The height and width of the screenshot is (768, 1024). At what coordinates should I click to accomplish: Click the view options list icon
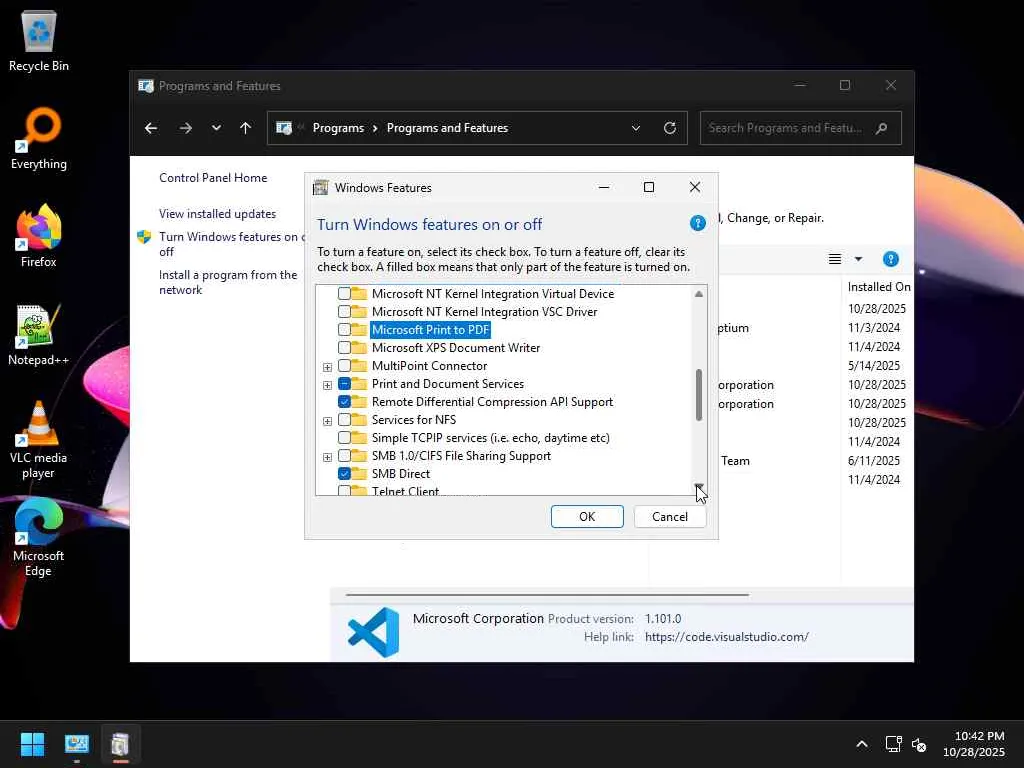click(835, 259)
